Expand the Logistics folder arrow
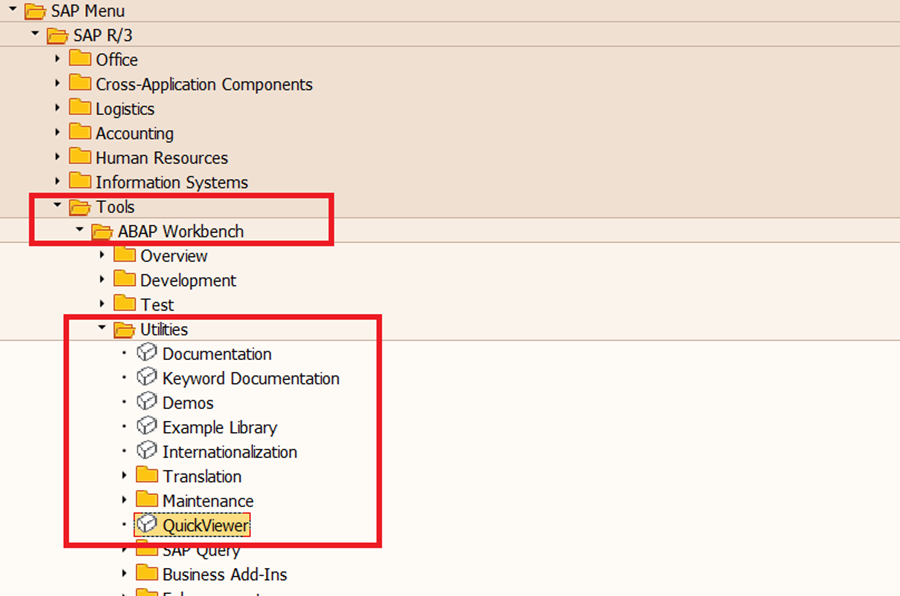The width and height of the screenshot is (900, 596). click(57, 107)
